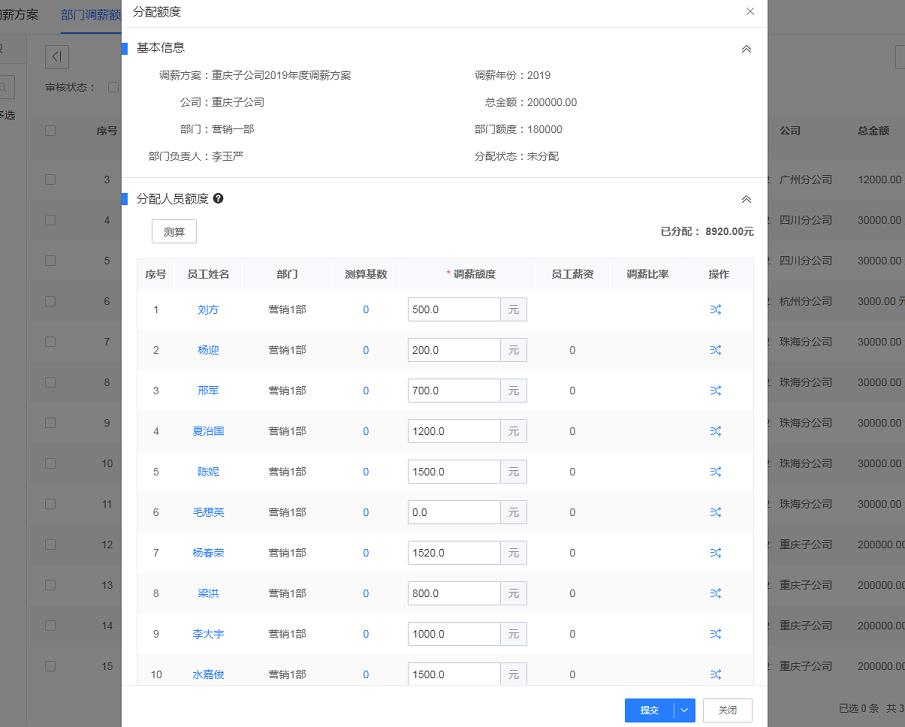The height and width of the screenshot is (727, 905).
Task: Click the operation icon in 夏治国's row
Action: pyautogui.click(x=715, y=431)
